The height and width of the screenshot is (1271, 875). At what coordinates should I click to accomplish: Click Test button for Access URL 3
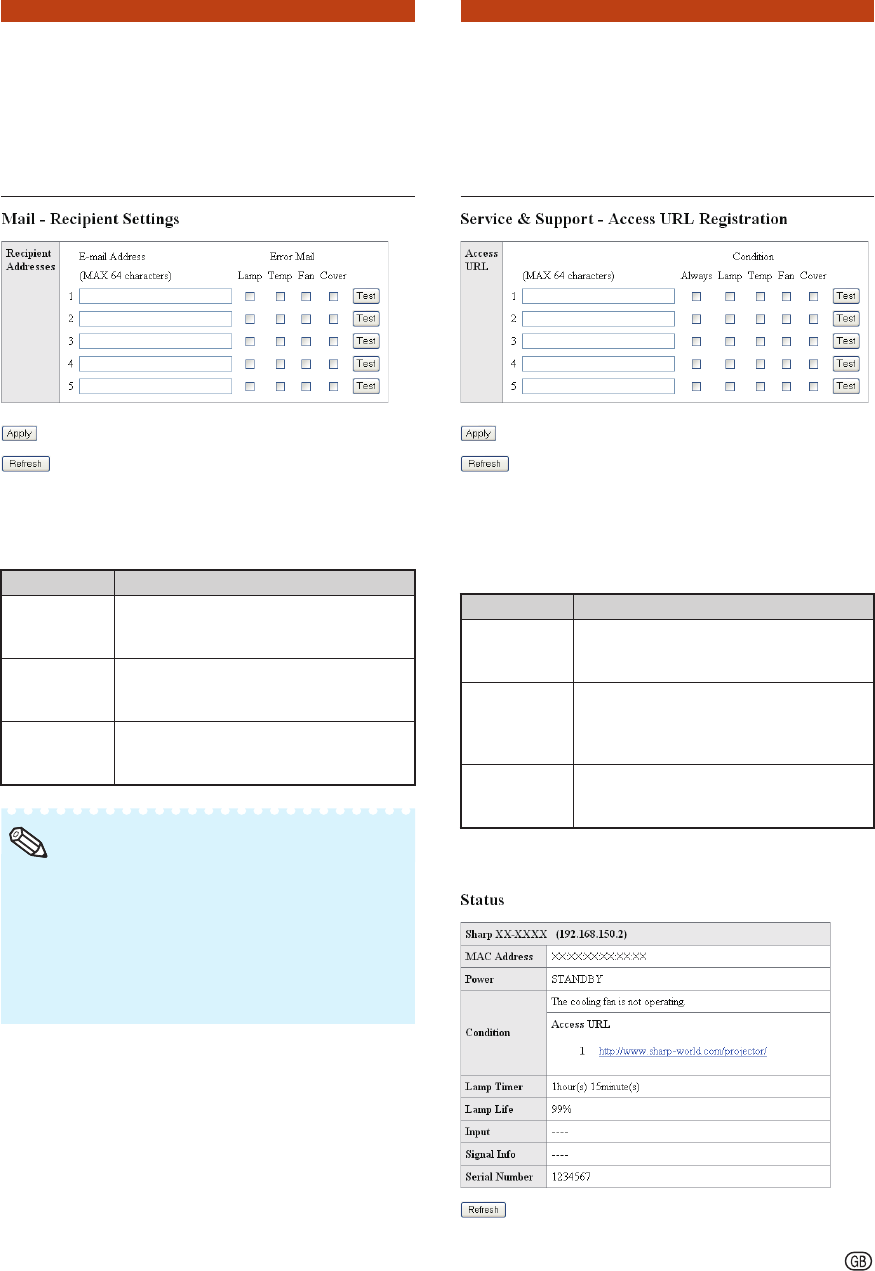coord(847,341)
